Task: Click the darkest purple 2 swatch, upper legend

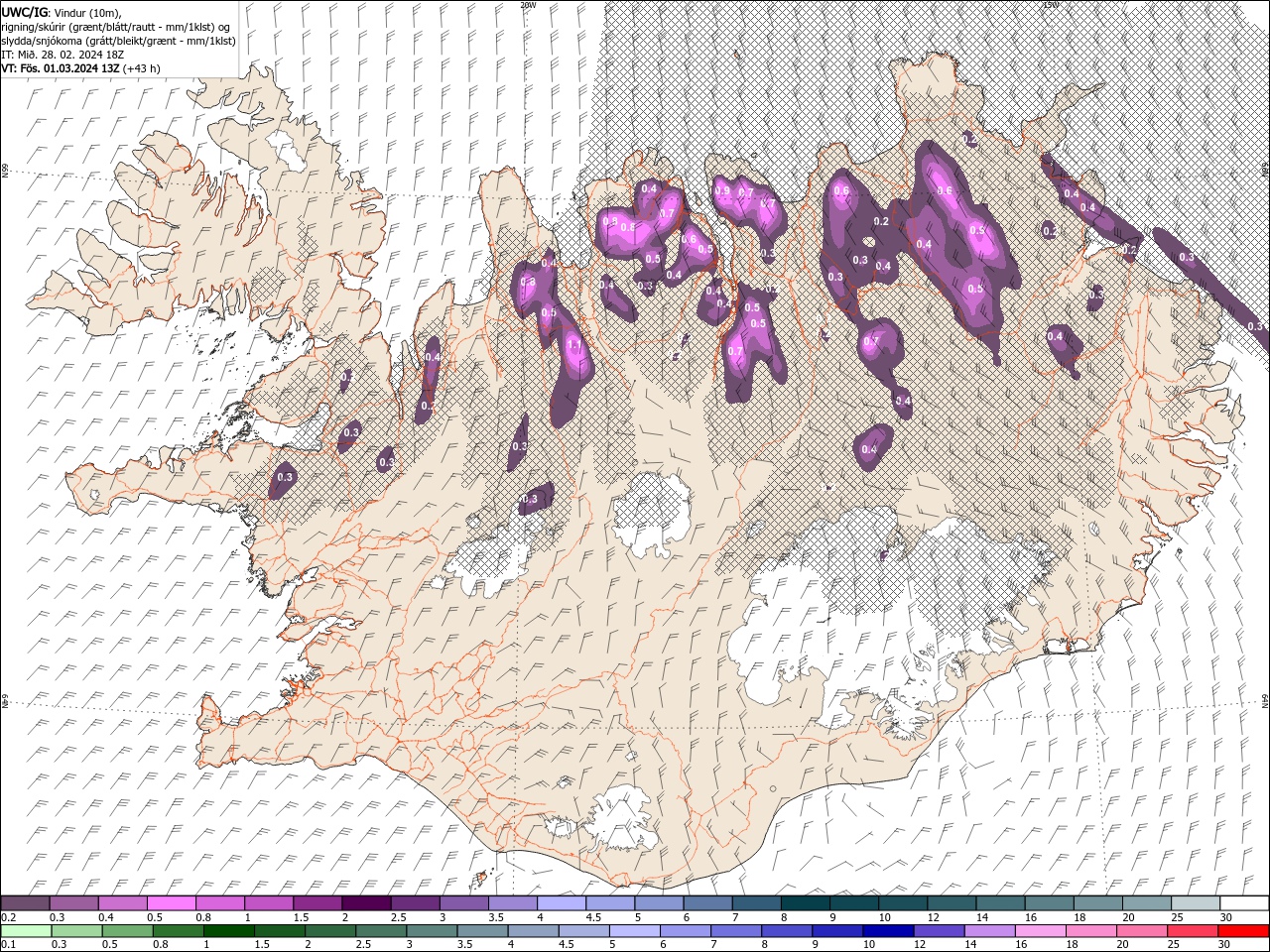Action: click(x=366, y=903)
